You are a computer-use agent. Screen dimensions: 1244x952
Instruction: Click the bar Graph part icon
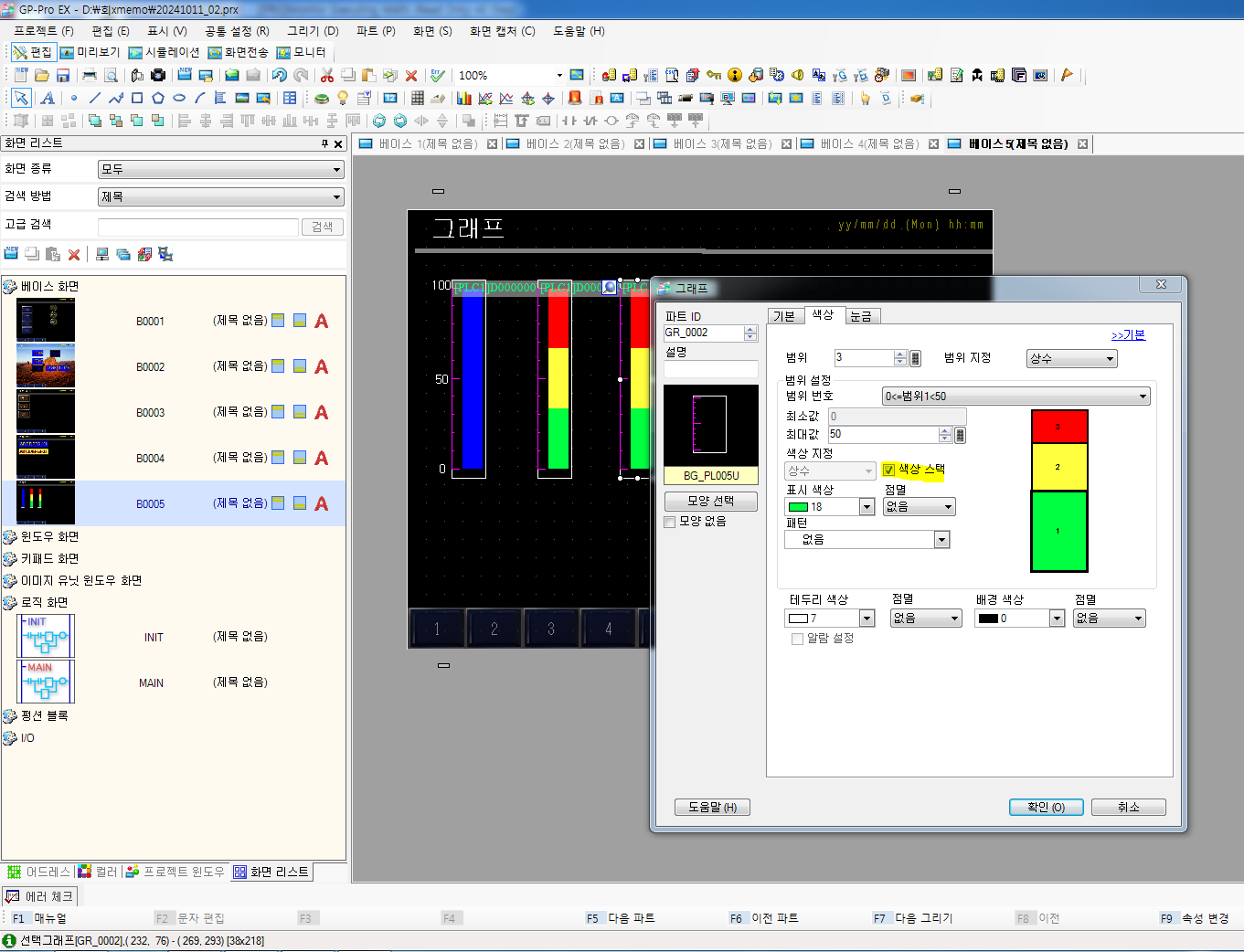tap(464, 98)
